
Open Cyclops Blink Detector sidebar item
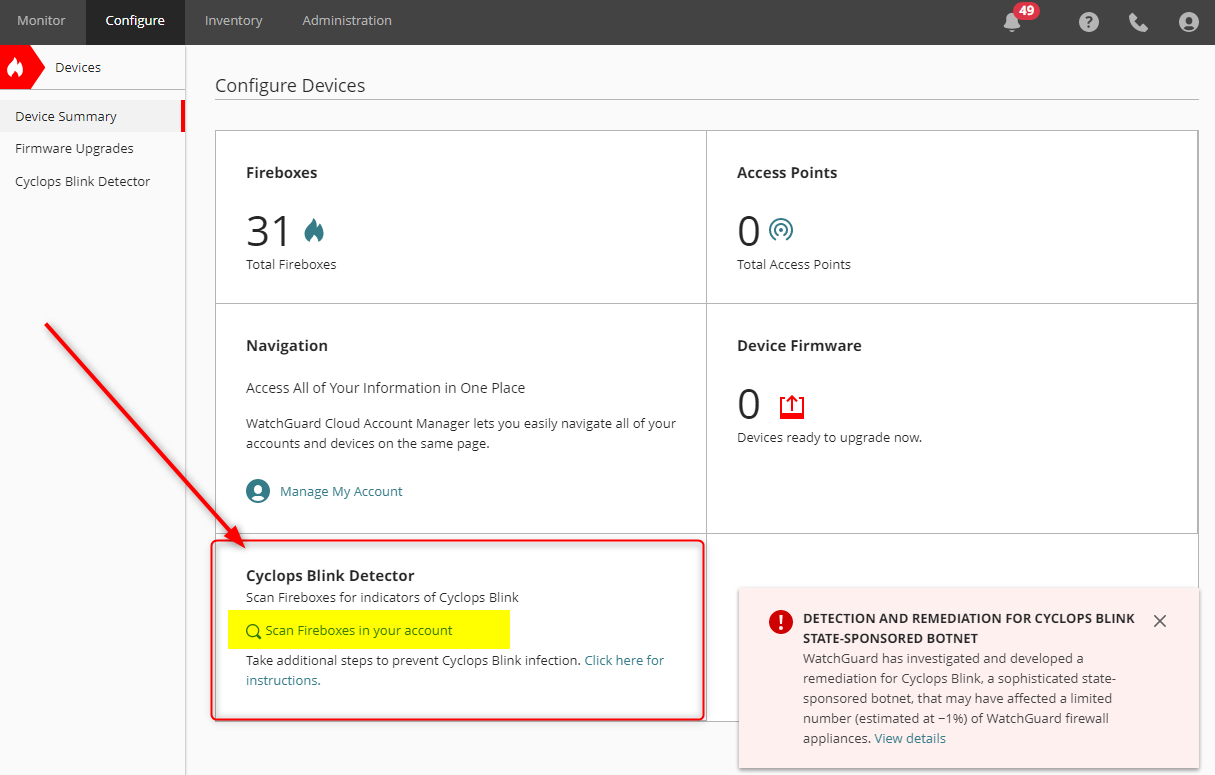pos(82,182)
